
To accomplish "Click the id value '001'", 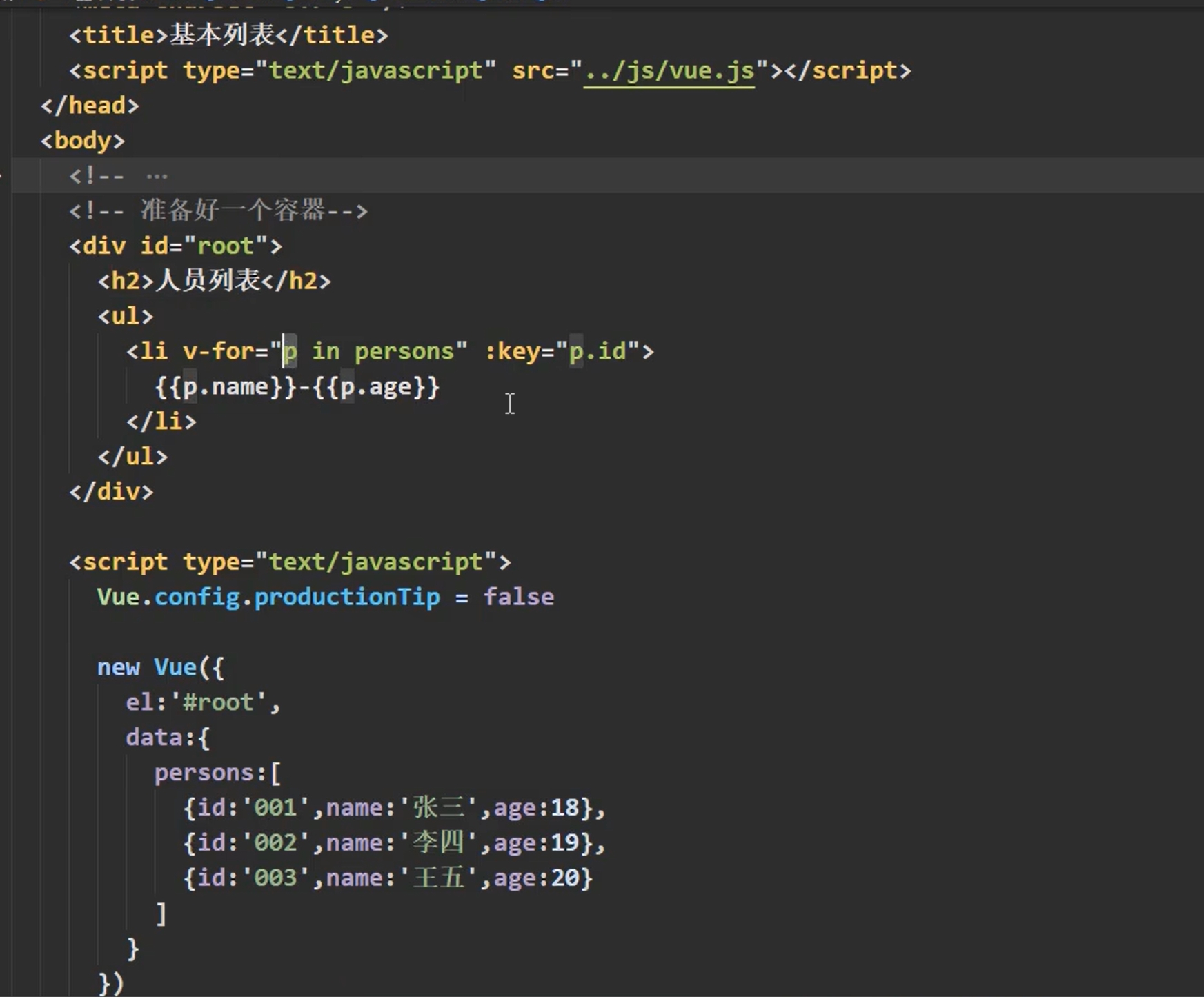I will (275, 808).
